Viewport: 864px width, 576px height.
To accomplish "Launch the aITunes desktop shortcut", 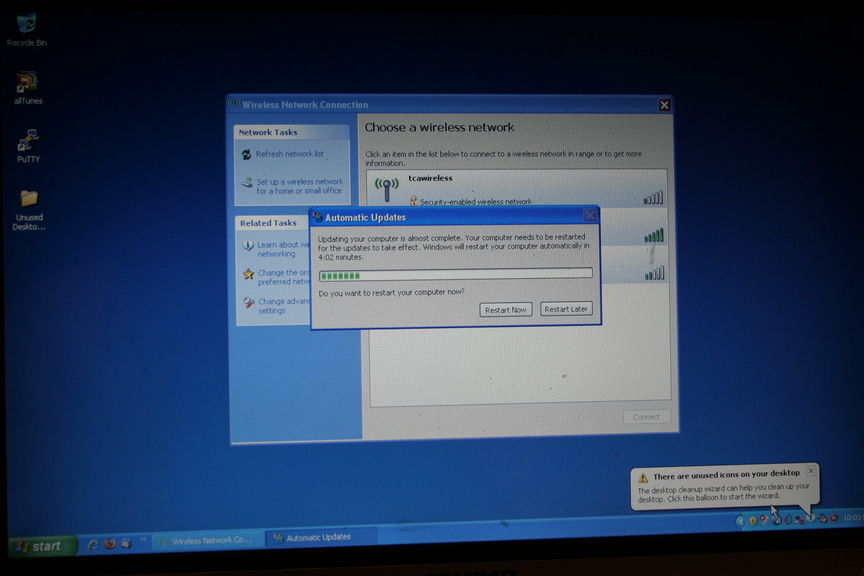I will (28, 88).
